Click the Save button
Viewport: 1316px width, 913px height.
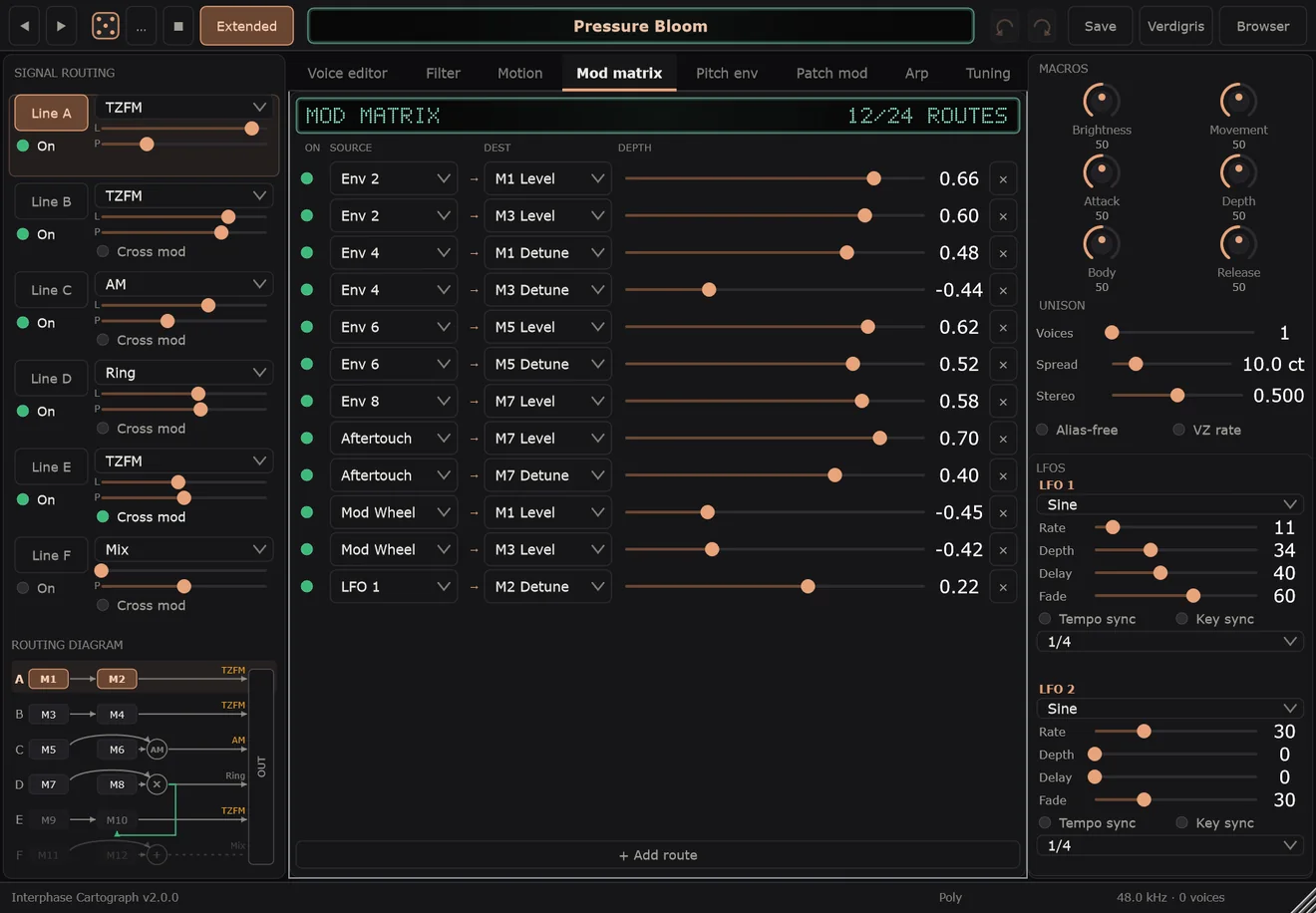tap(1100, 26)
